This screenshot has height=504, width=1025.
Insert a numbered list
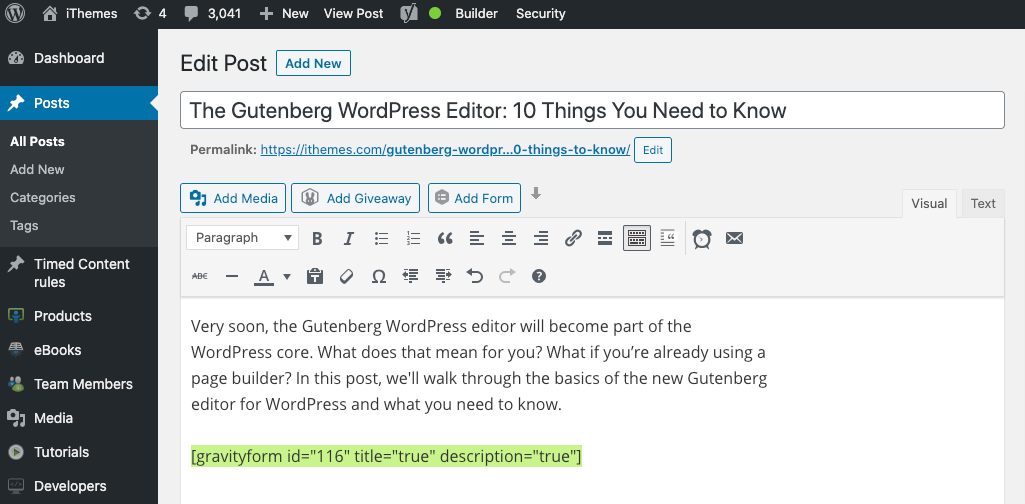click(413, 239)
